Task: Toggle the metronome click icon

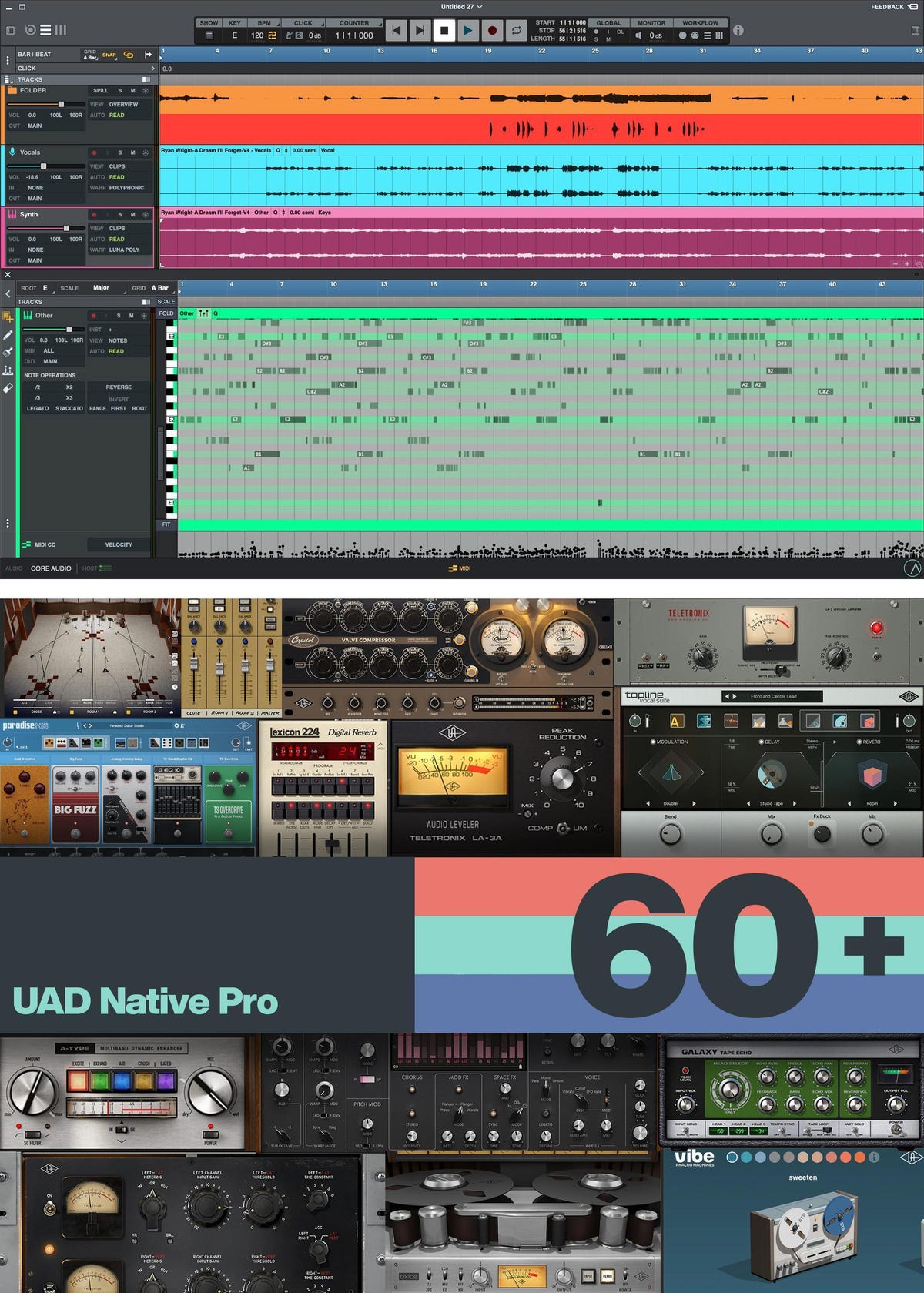Action: pos(290,35)
